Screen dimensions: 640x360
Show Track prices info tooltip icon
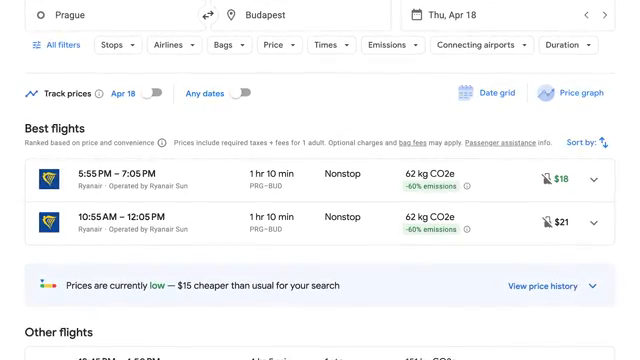click(99, 94)
